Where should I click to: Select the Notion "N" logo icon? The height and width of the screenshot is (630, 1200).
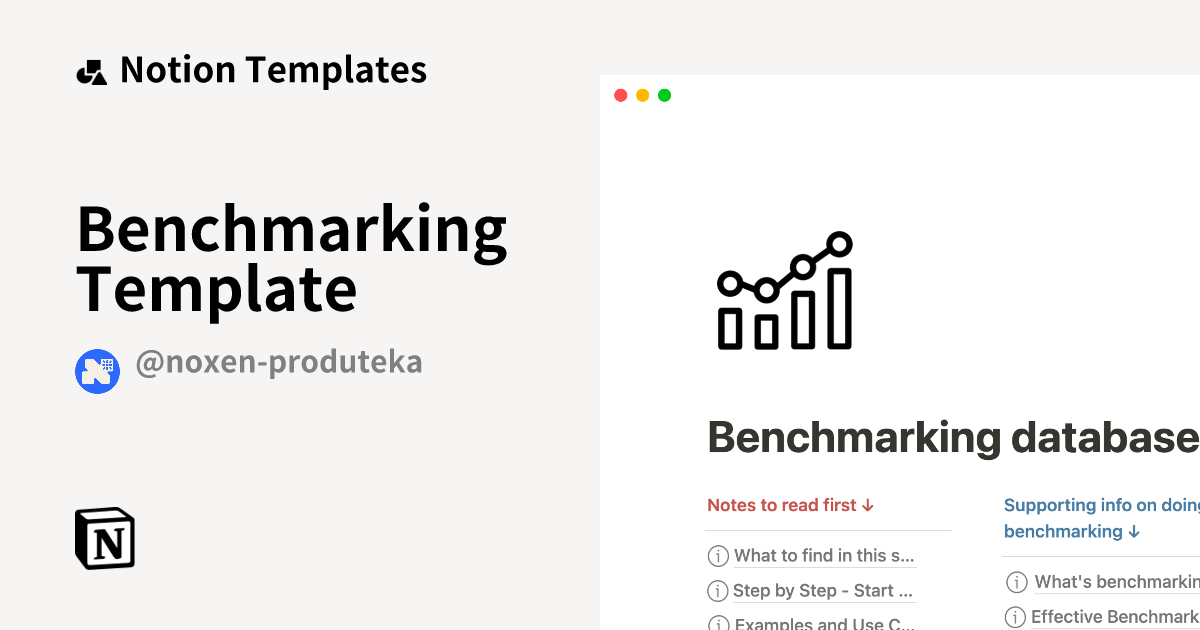[104, 538]
